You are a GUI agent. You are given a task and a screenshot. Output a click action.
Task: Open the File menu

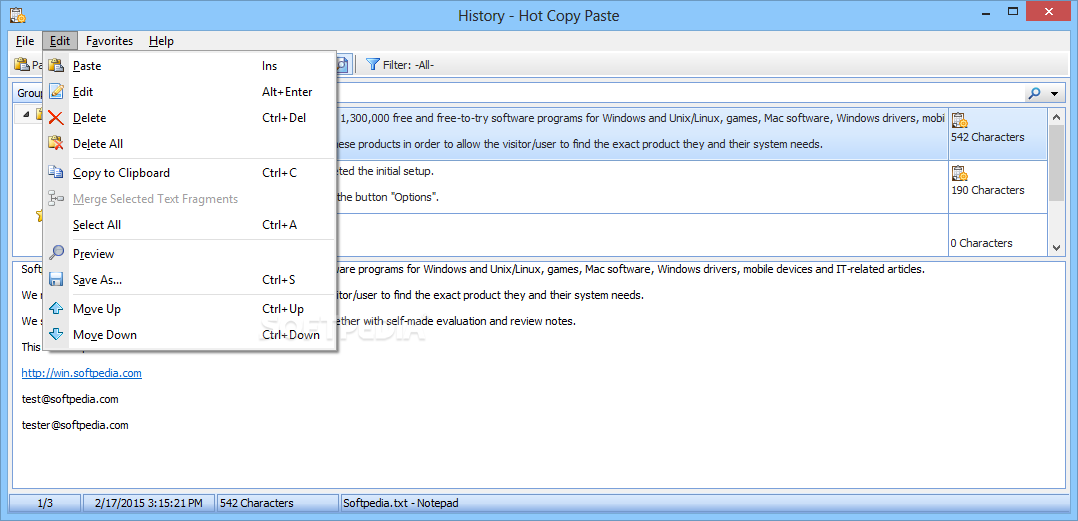(x=25, y=41)
